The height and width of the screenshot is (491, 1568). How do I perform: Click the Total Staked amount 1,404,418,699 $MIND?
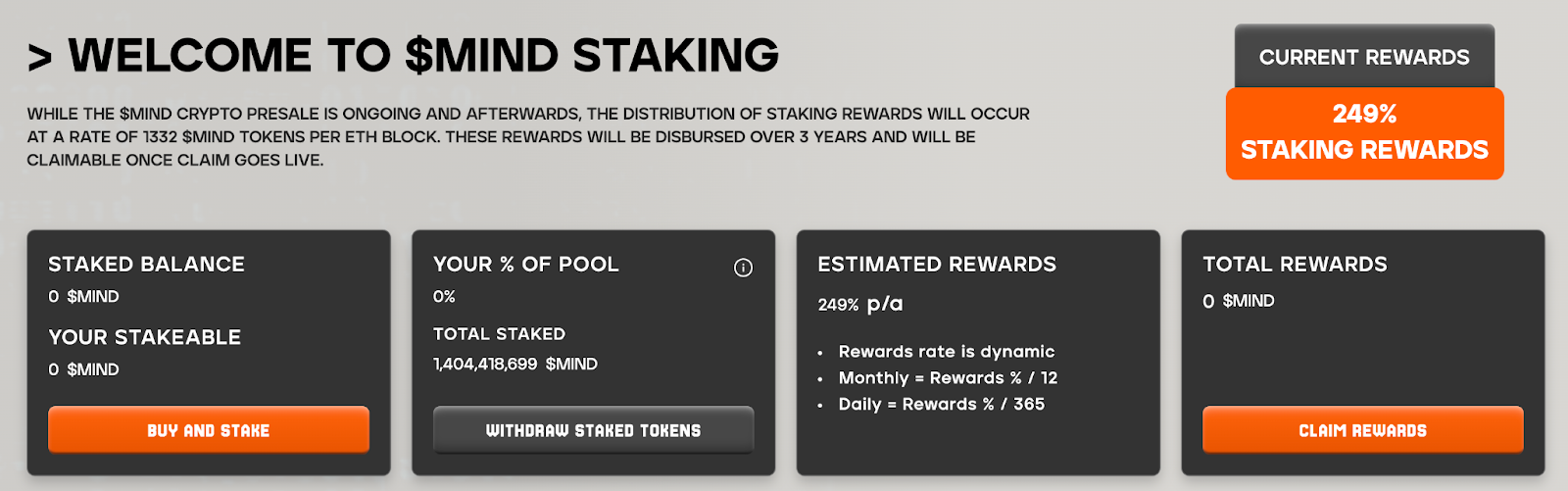(515, 364)
